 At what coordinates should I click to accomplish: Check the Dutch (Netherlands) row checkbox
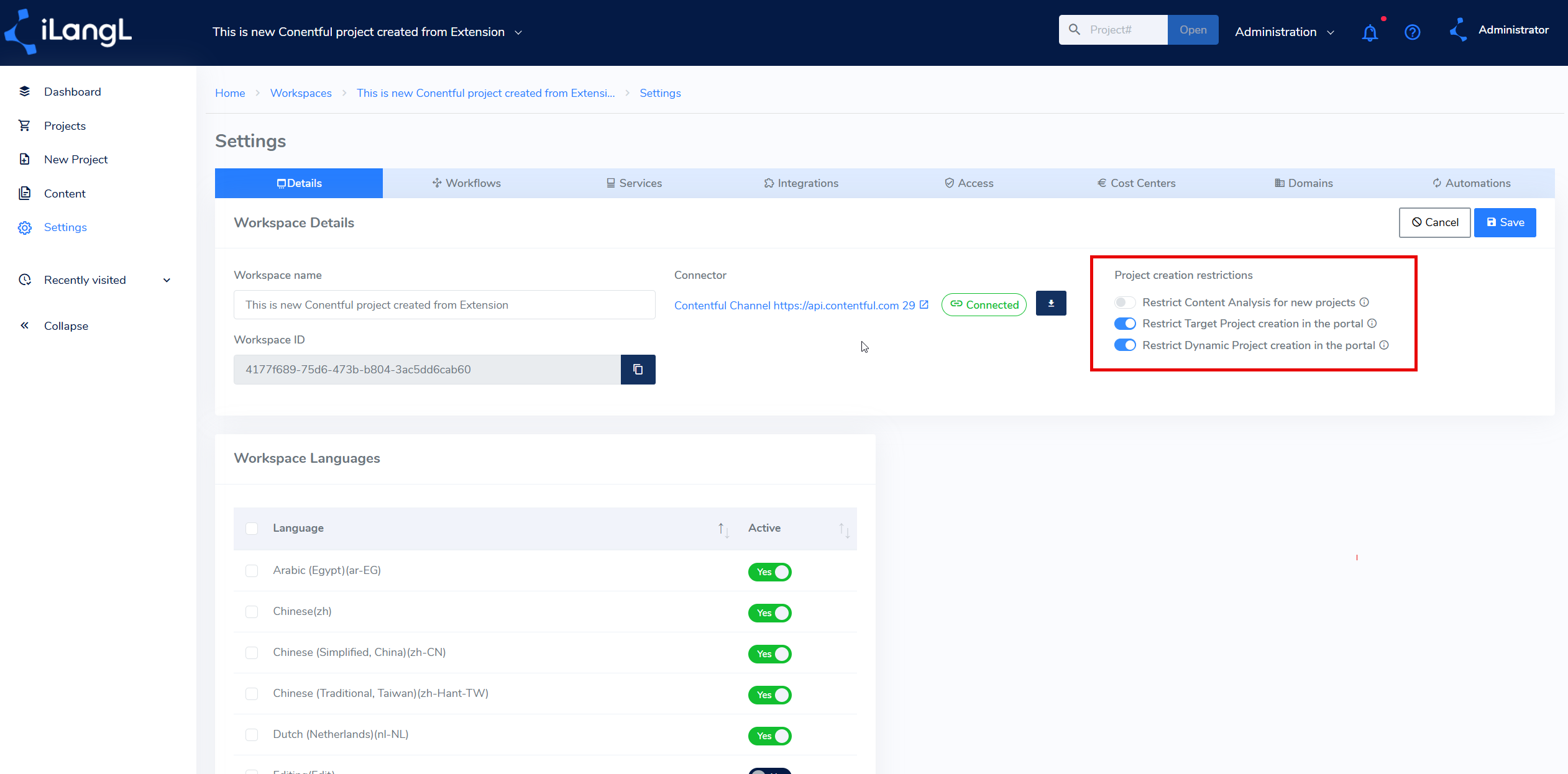point(252,735)
